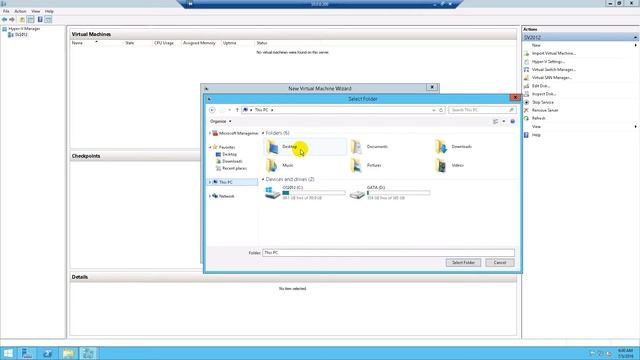Expand This PC in navigation tree
This screenshot has height=360, width=640.
210,182
